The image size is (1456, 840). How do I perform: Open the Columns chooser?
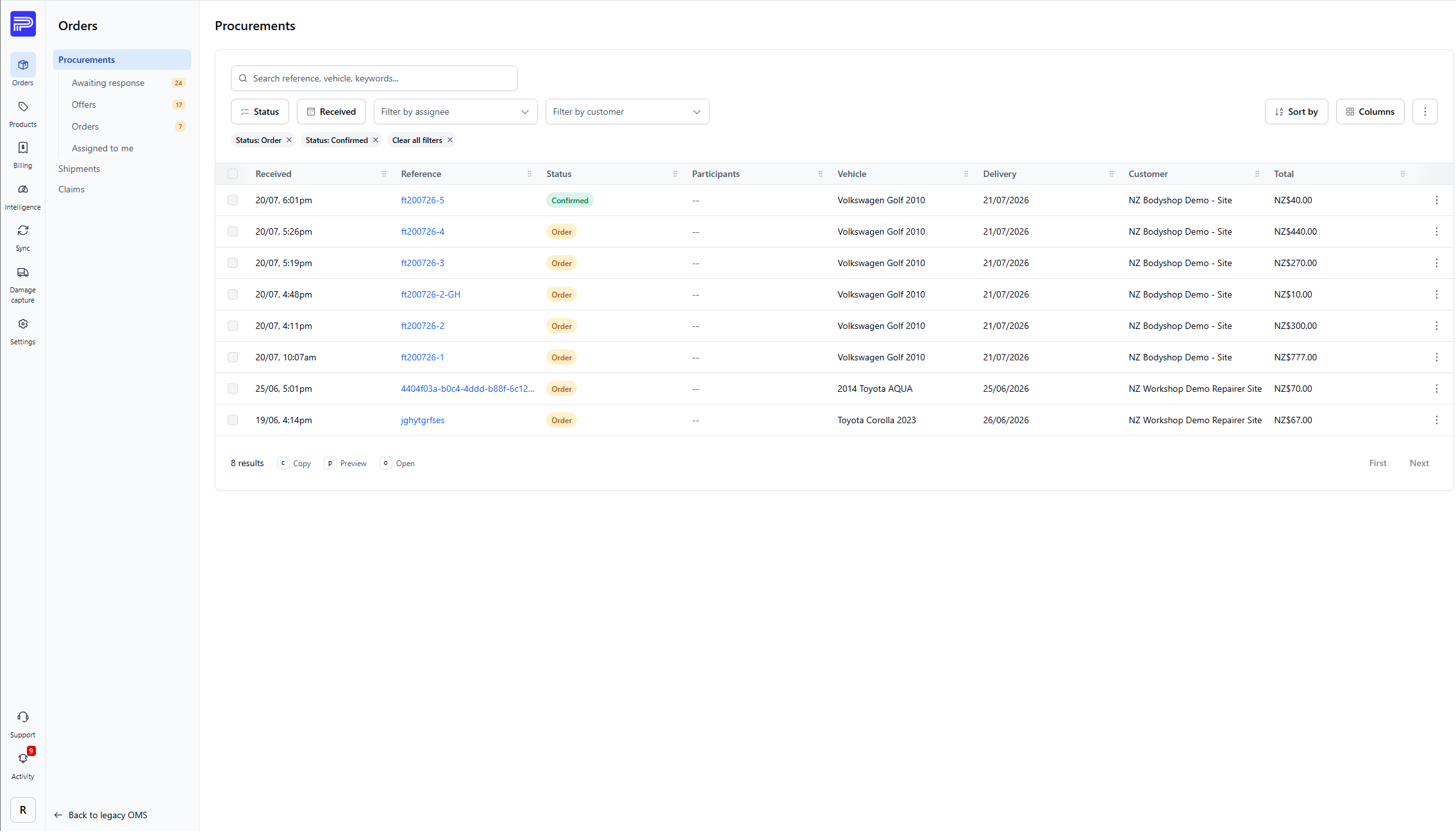1370,112
